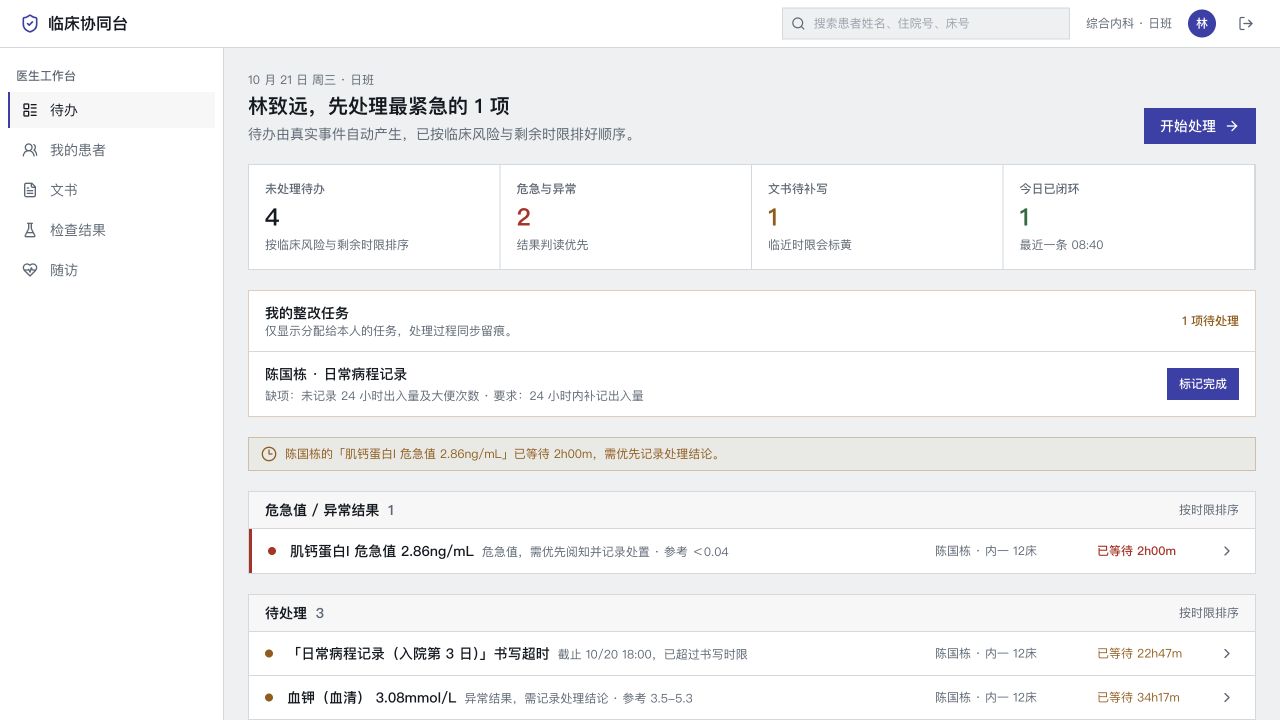
Task: Open the 文书待补写 stat card
Action: pos(877,217)
